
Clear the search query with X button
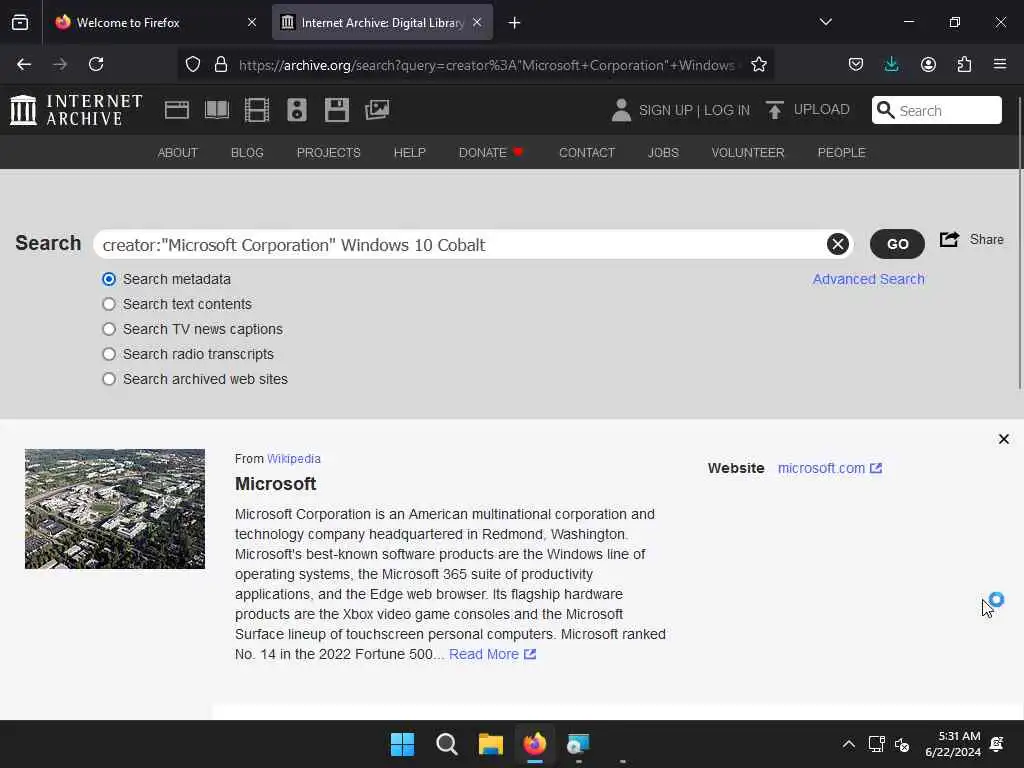838,244
